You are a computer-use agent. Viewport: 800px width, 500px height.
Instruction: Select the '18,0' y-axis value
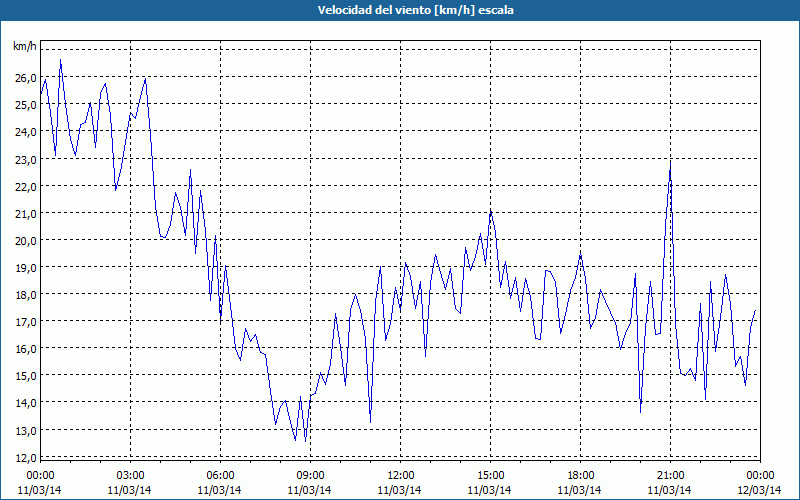[25, 295]
